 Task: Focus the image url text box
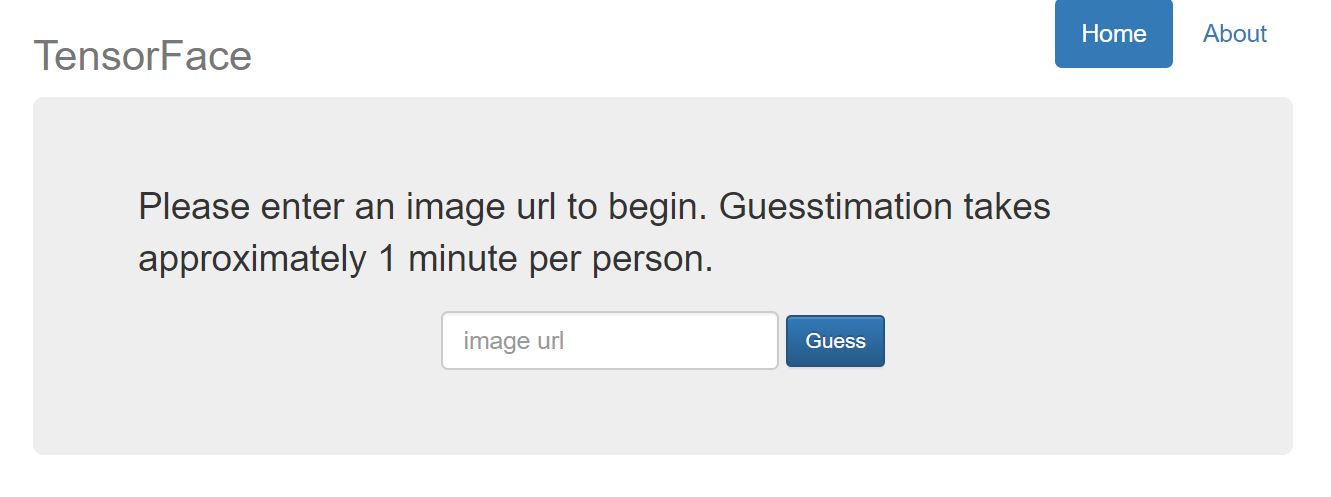(609, 341)
